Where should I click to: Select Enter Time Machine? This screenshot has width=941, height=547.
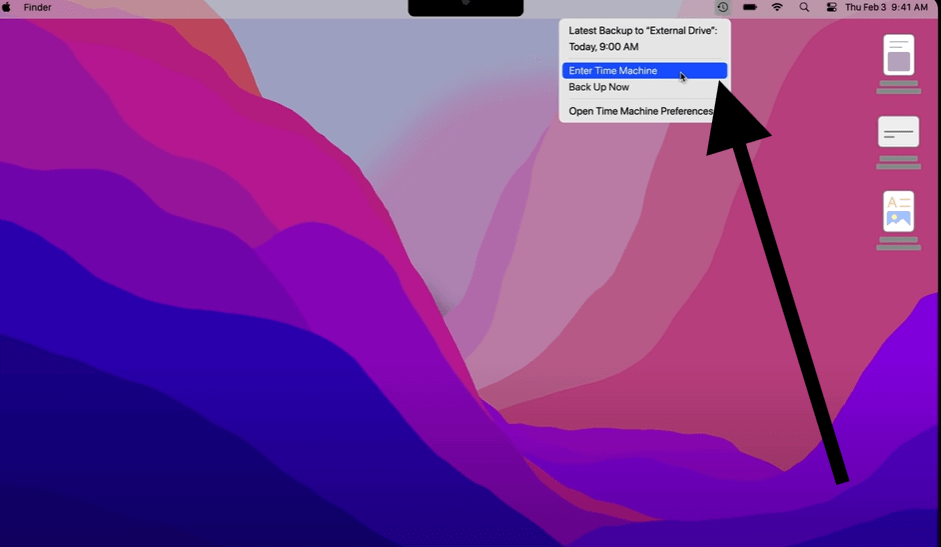[645, 71]
